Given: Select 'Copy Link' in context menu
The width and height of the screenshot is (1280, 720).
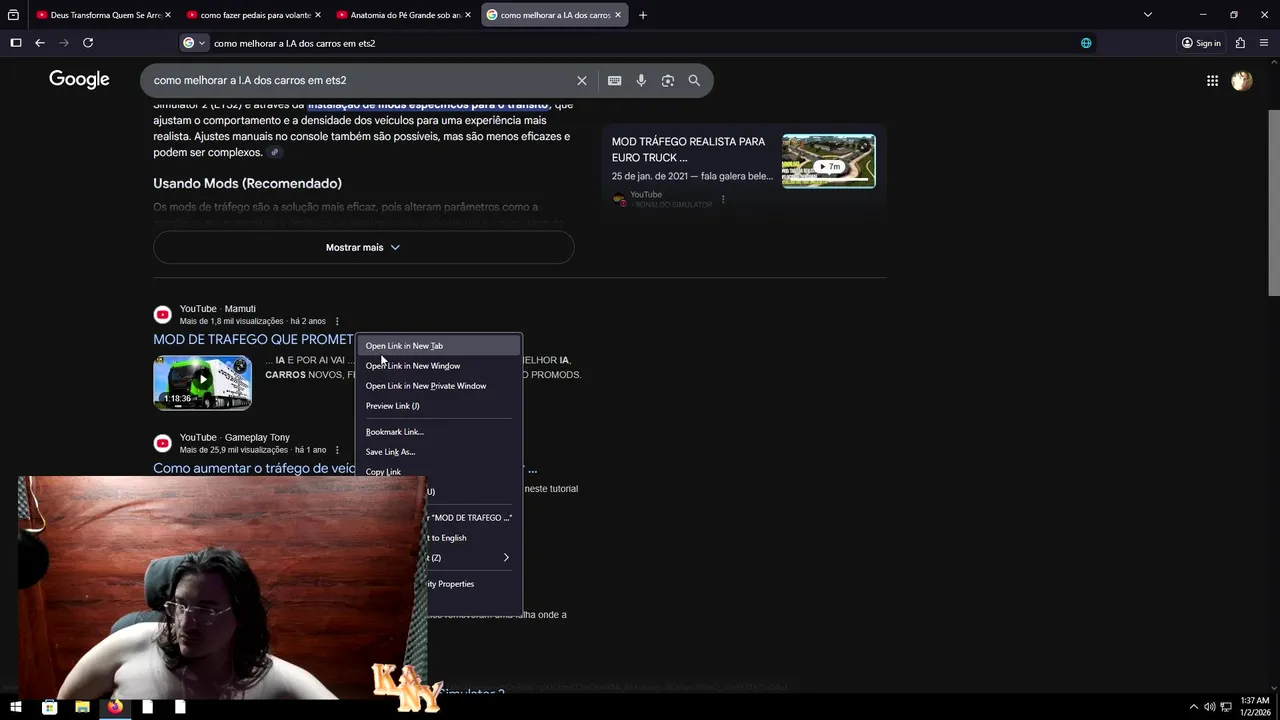Looking at the screenshot, I should 439,472.
